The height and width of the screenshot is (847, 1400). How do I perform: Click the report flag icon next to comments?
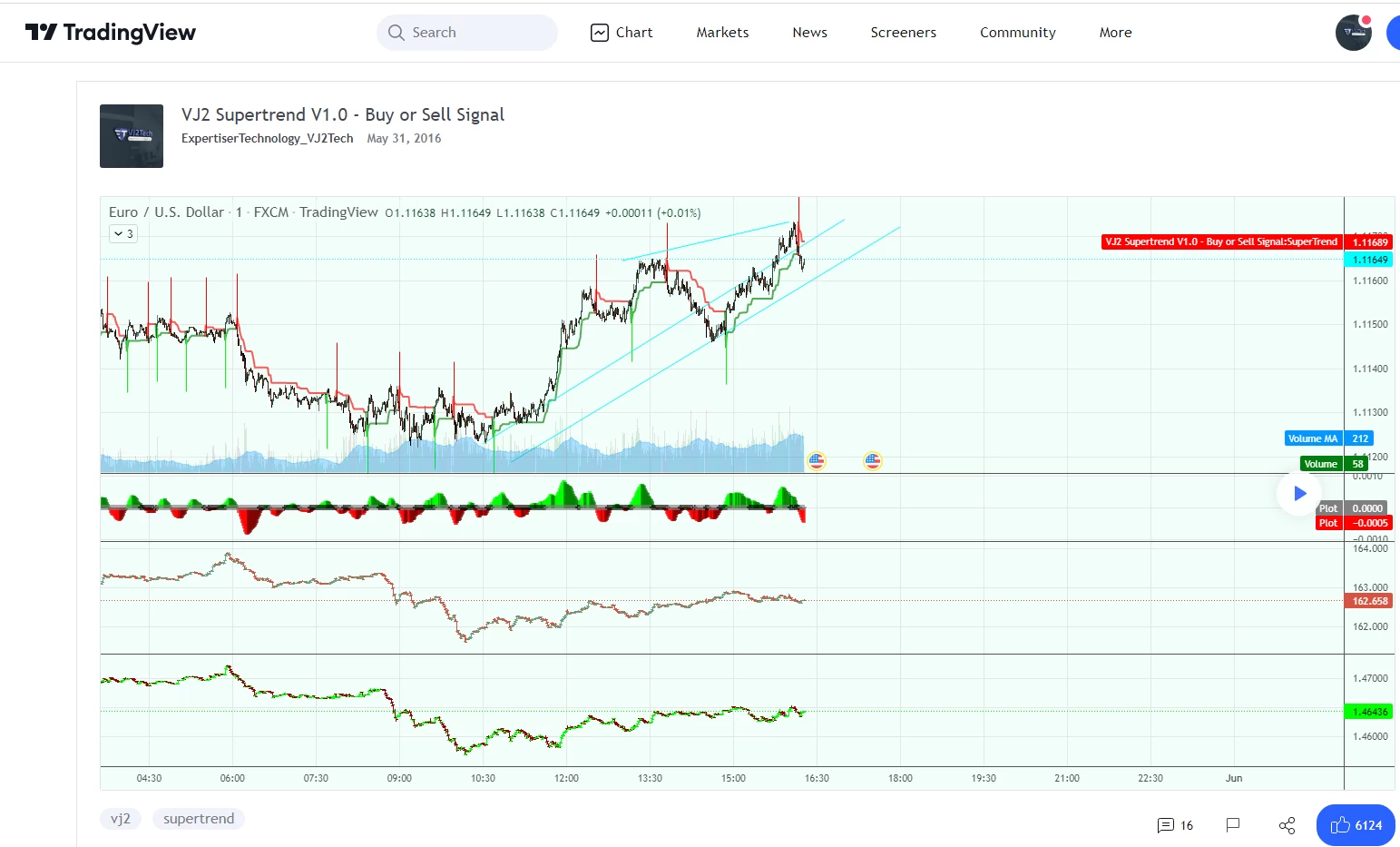point(1232,825)
